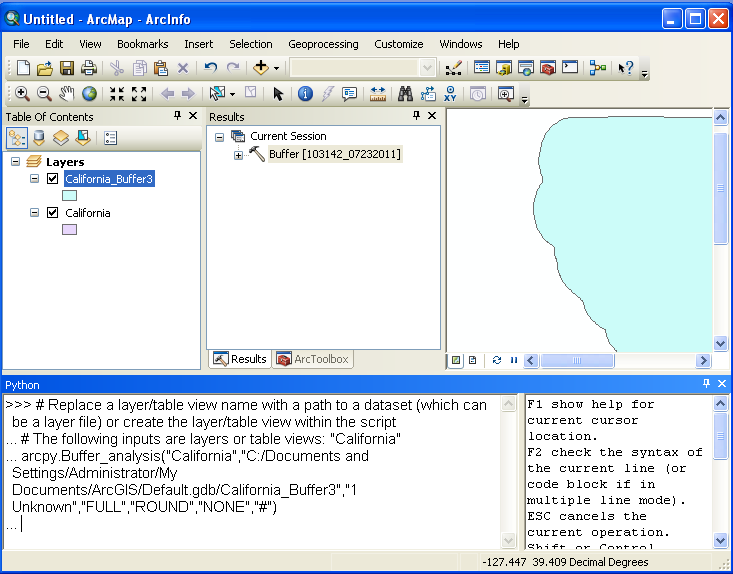Open the Customize menu
Image resolution: width=733 pixels, height=574 pixels.
(x=398, y=44)
